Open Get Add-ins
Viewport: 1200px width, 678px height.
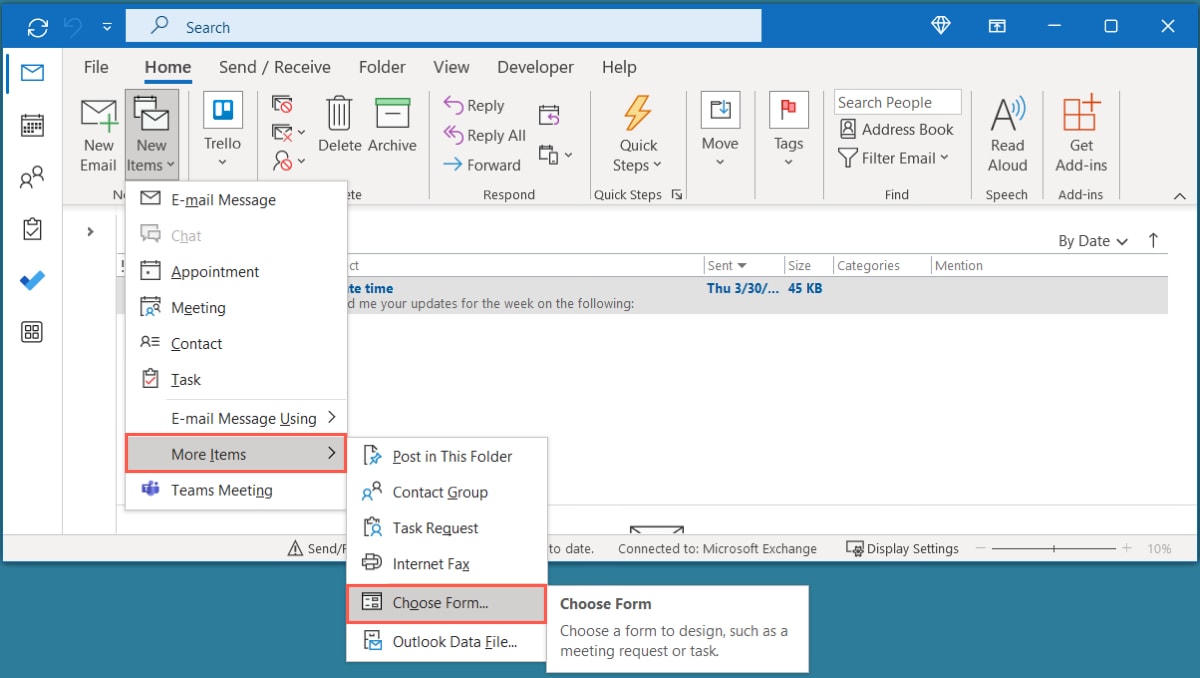point(1080,130)
